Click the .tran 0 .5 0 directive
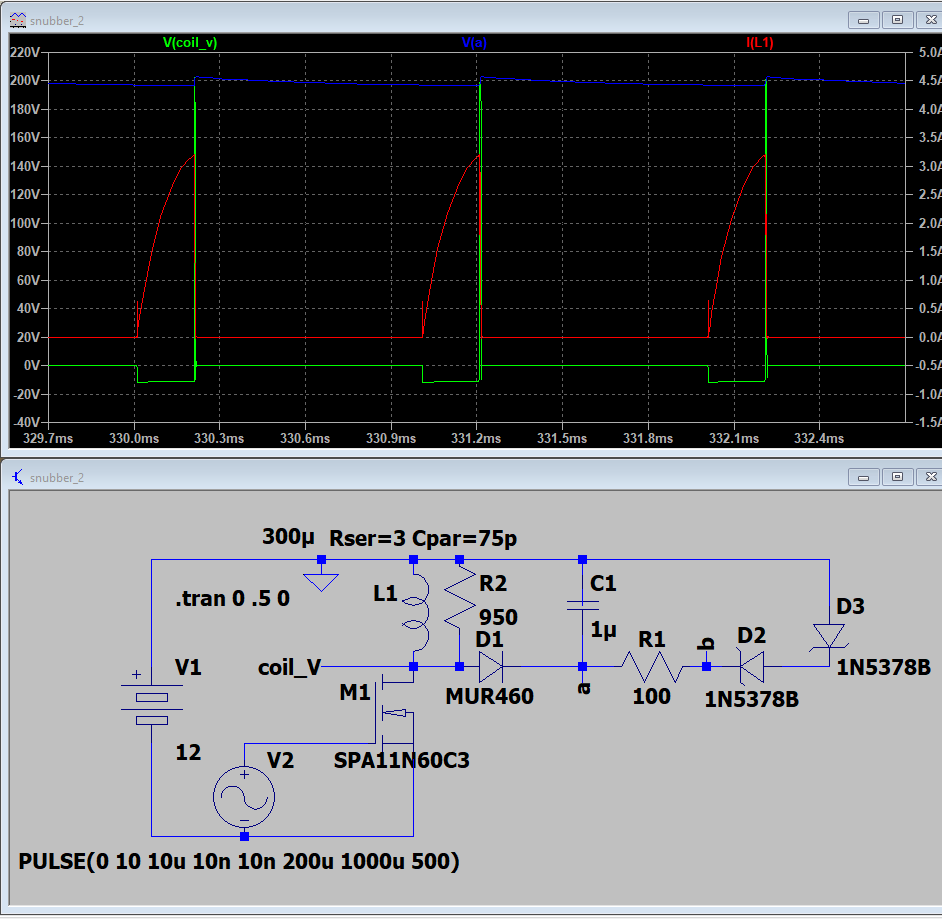The width and height of the screenshot is (942, 919). pyautogui.click(x=232, y=600)
